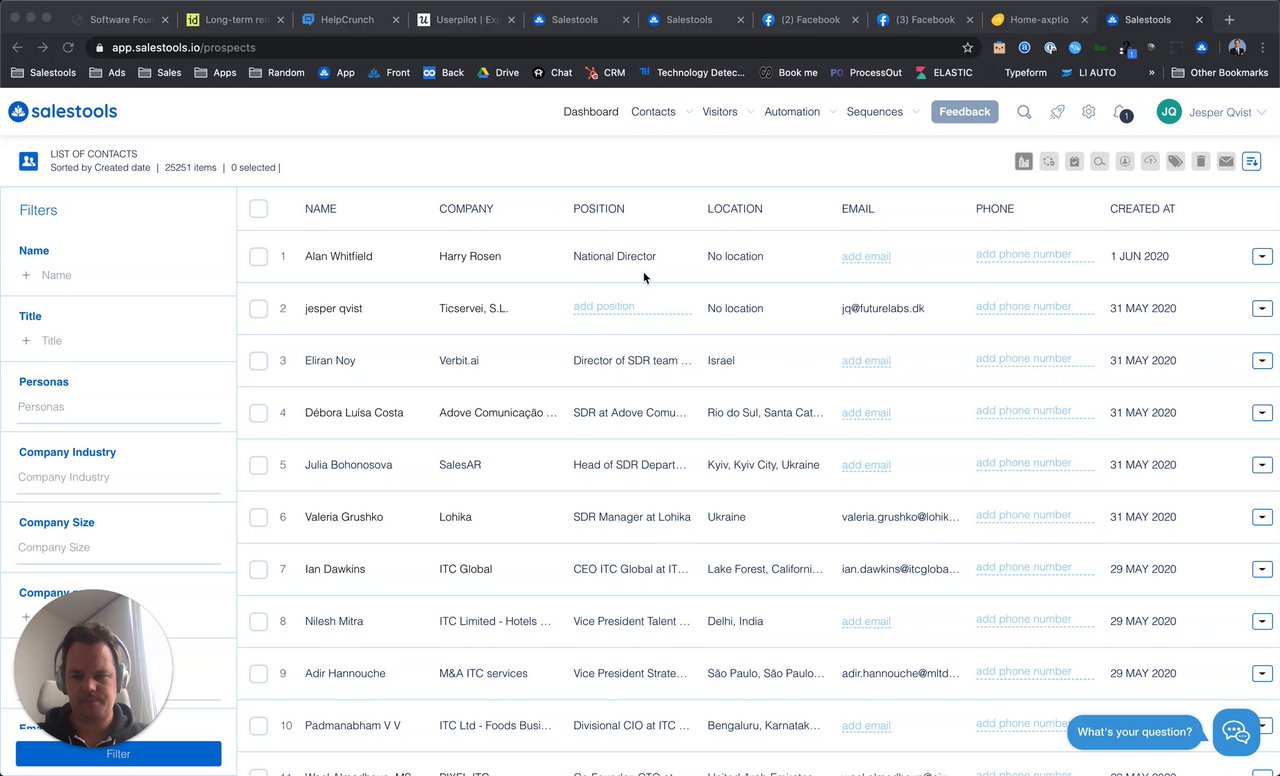Apply filters with the Filter button

118,754
